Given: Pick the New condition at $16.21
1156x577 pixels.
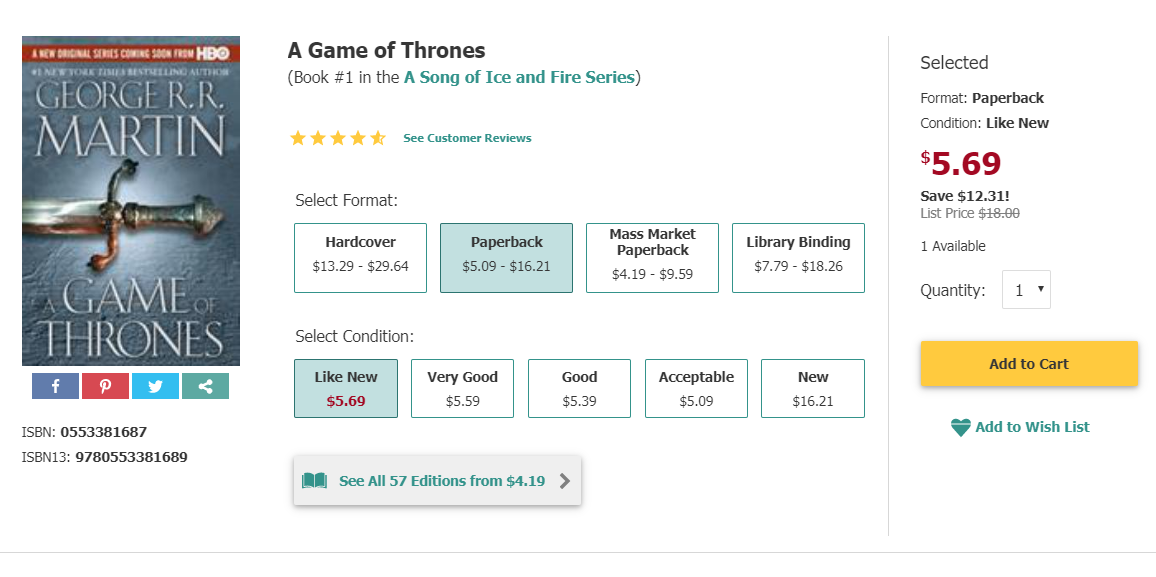Looking at the screenshot, I should coord(813,388).
